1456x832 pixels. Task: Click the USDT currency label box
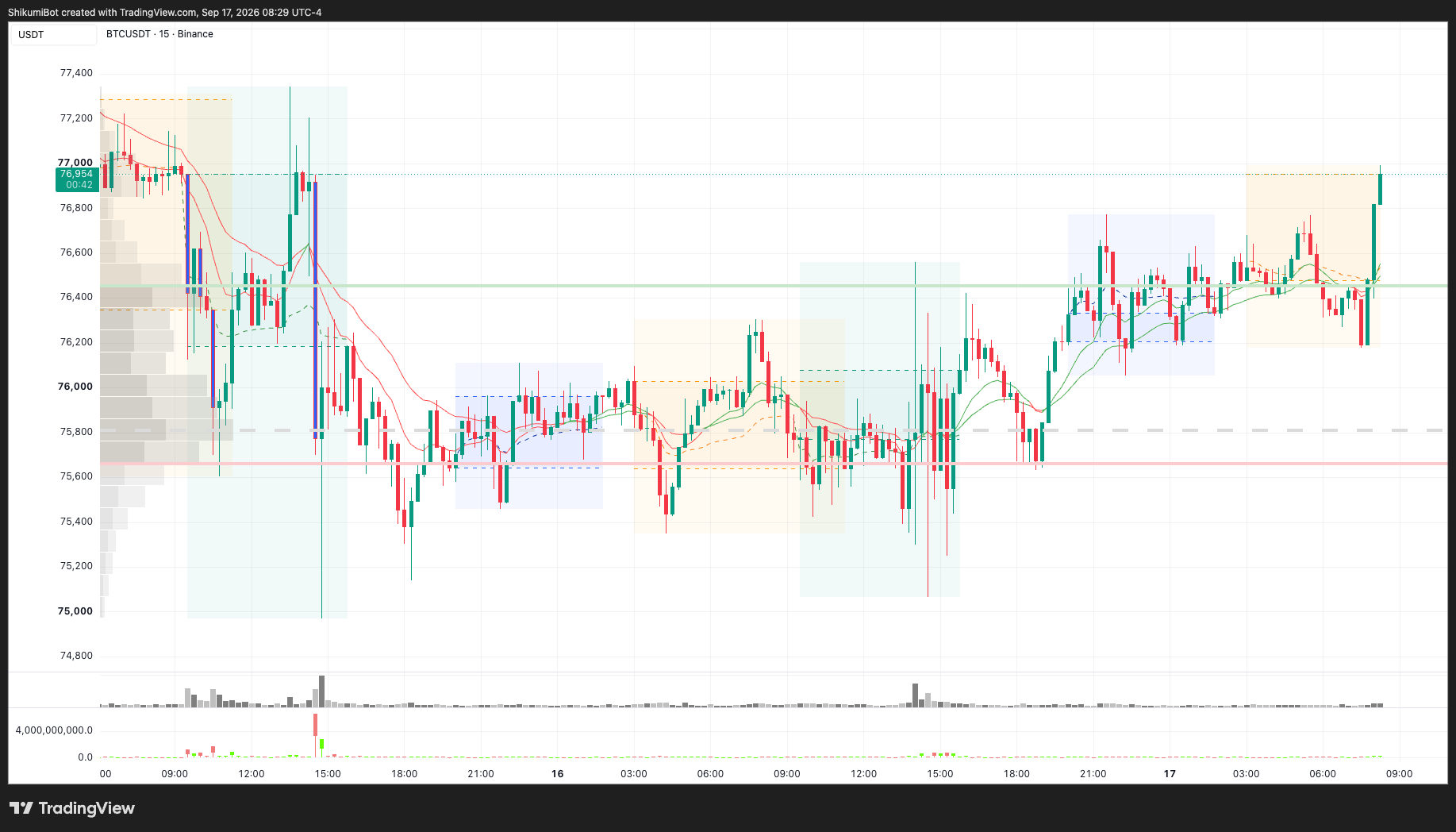click(x=53, y=34)
